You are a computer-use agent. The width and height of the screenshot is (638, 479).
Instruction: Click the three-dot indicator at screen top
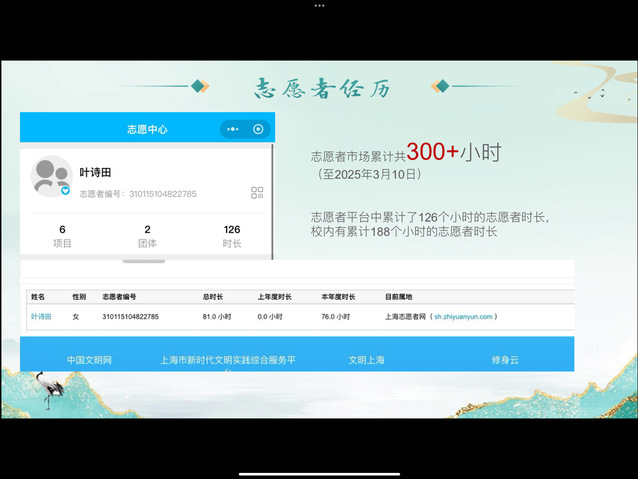(319, 5)
